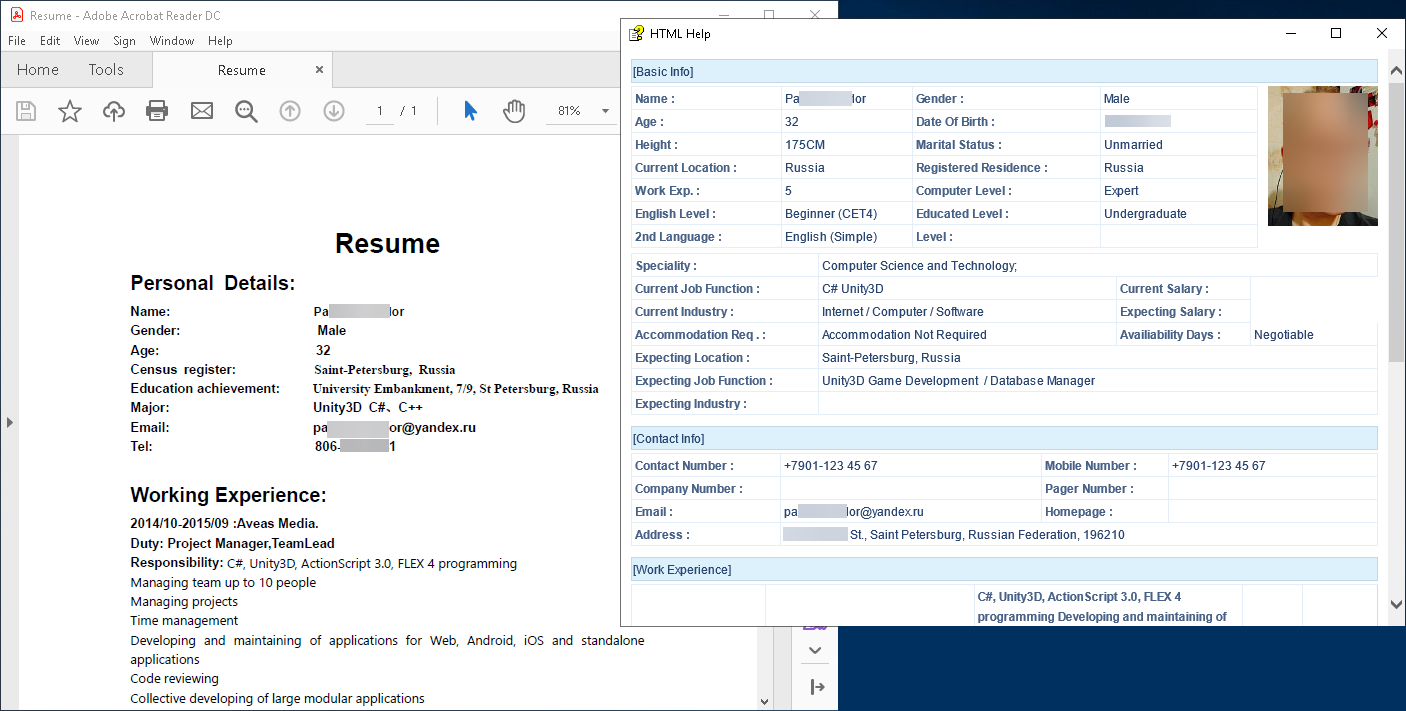Expand the left navigation pane arrow
This screenshot has width=1406, height=711.
9,423
